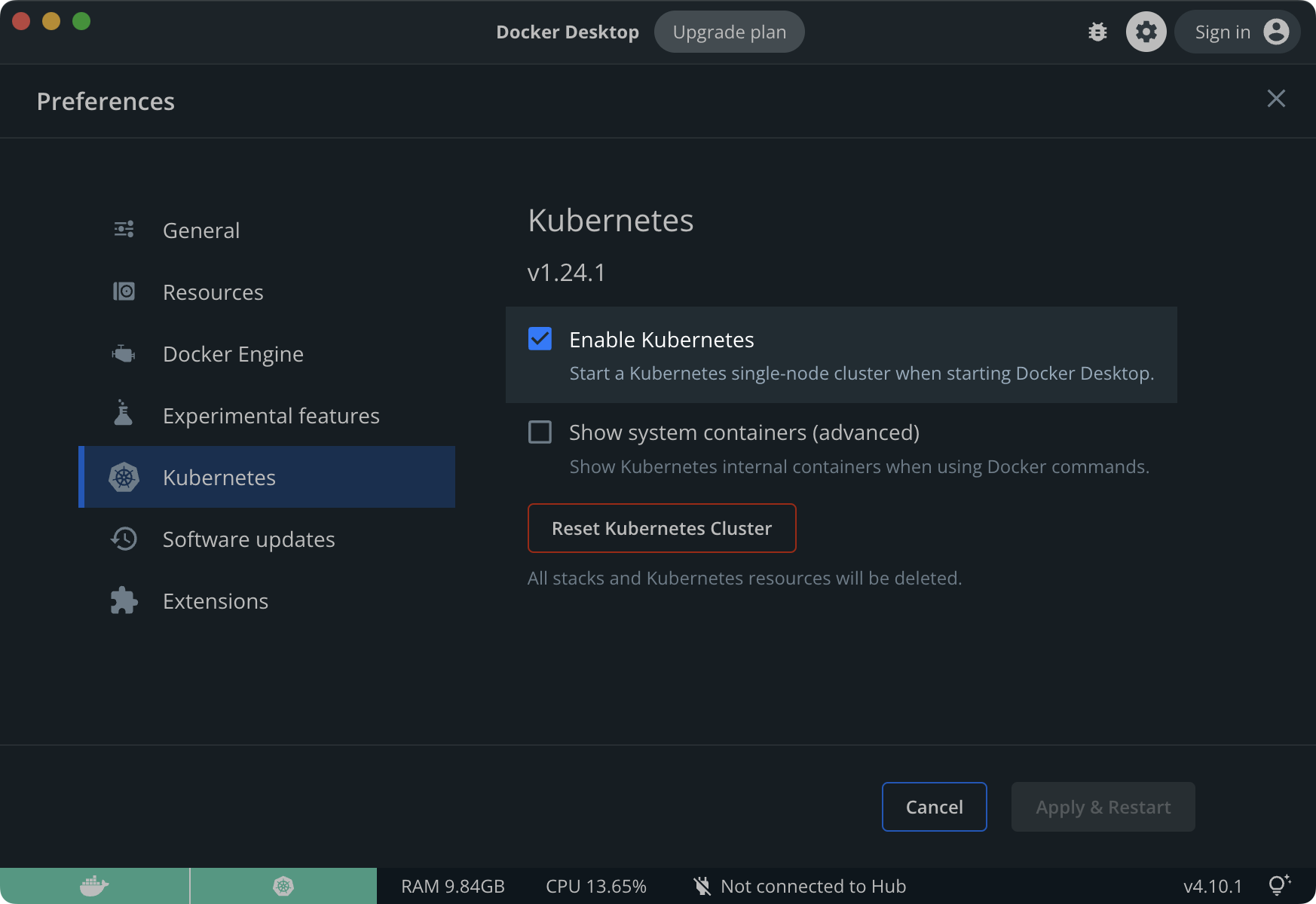Screen dimensions: 1316x904
Task: Switch to the General preferences section
Action: [201, 230]
